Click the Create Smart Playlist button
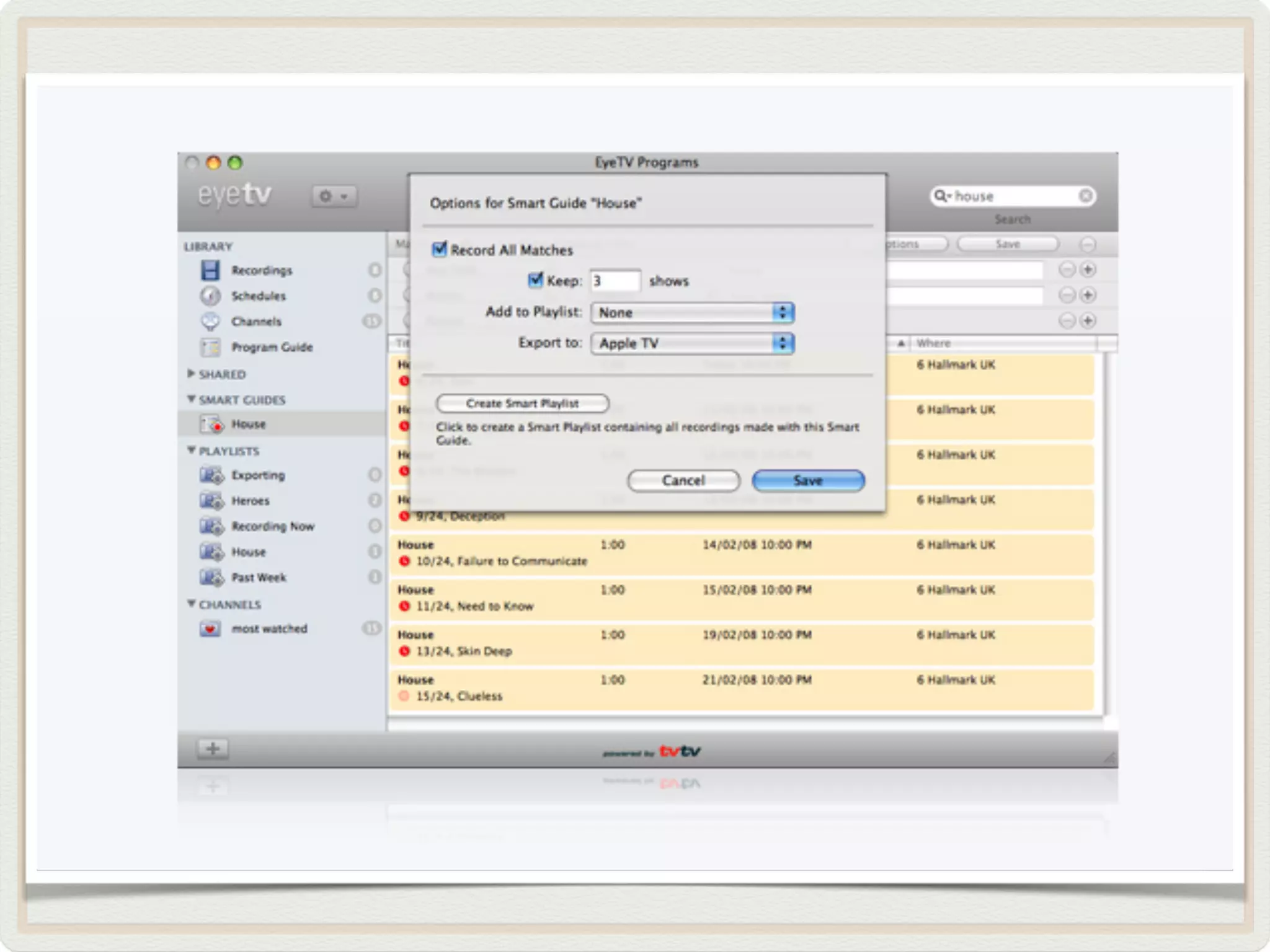 (x=522, y=403)
